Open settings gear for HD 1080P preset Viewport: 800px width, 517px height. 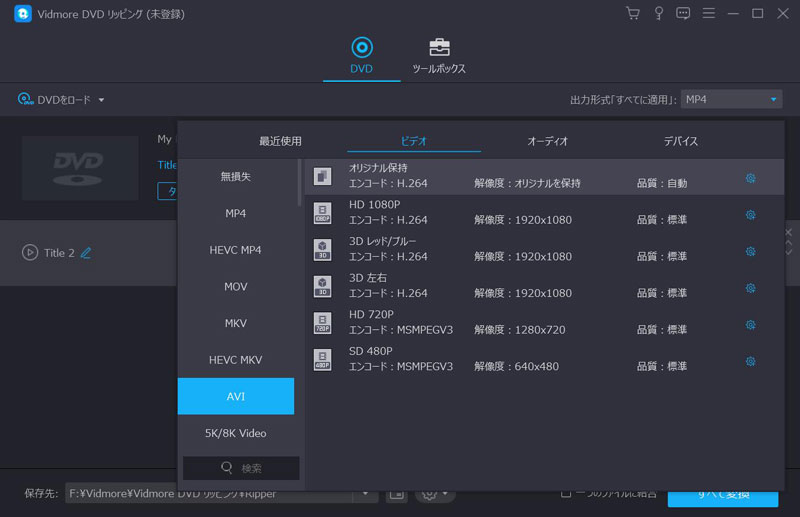(750, 215)
